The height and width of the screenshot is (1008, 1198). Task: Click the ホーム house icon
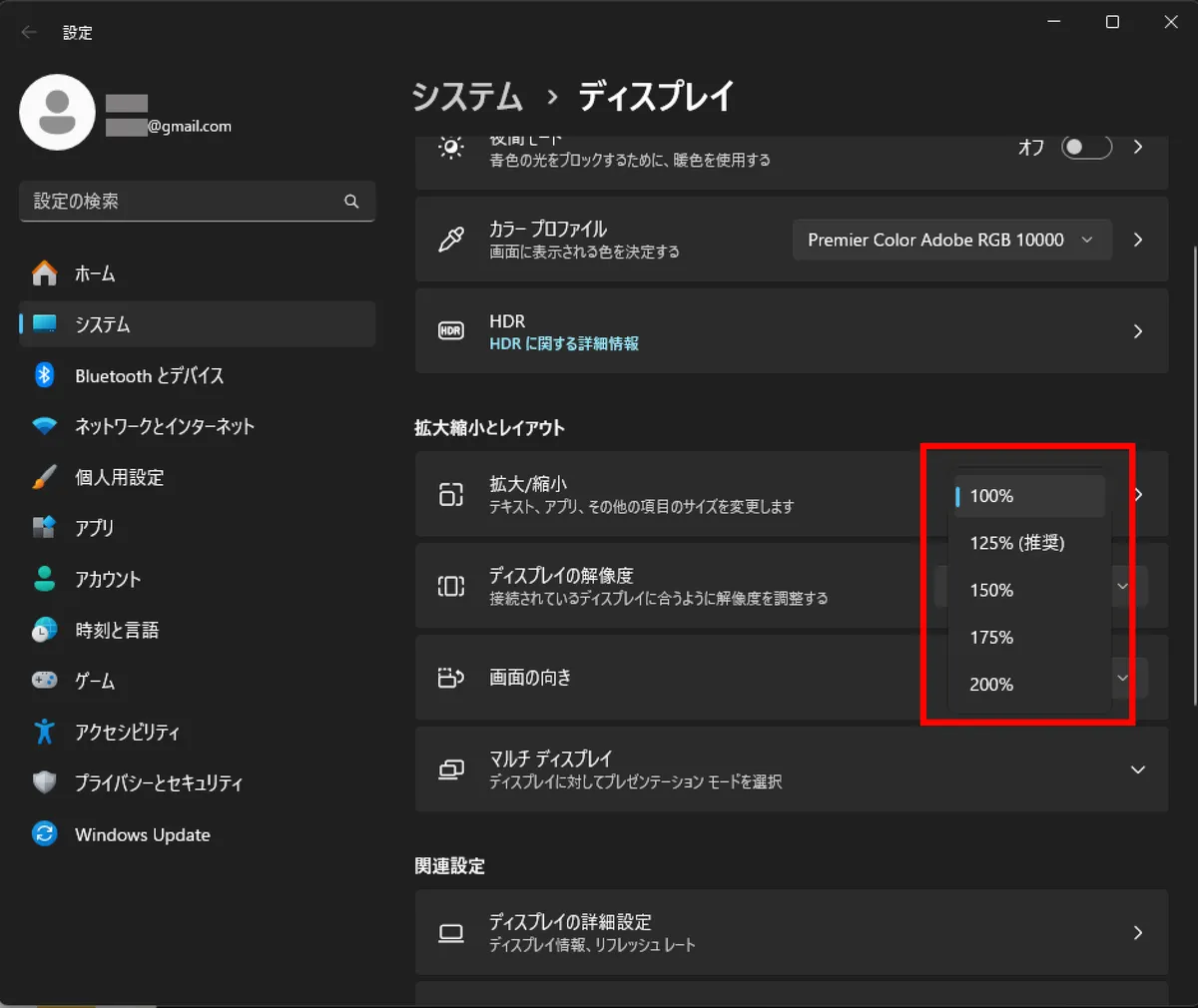pyautogui.click(x=45, y=273)
